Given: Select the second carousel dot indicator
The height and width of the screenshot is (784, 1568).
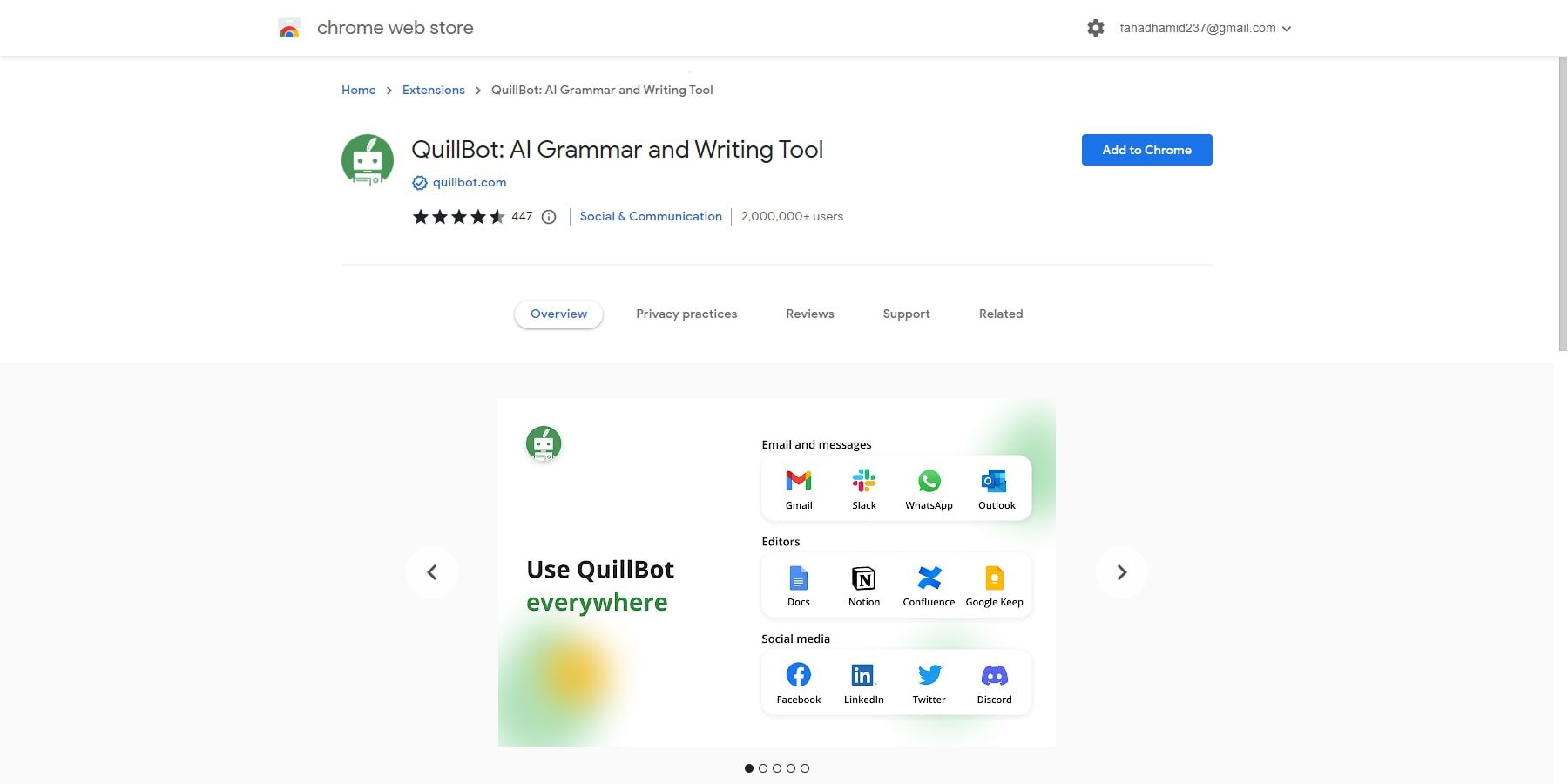Looking at the screenshot, I should click(762, 768).
